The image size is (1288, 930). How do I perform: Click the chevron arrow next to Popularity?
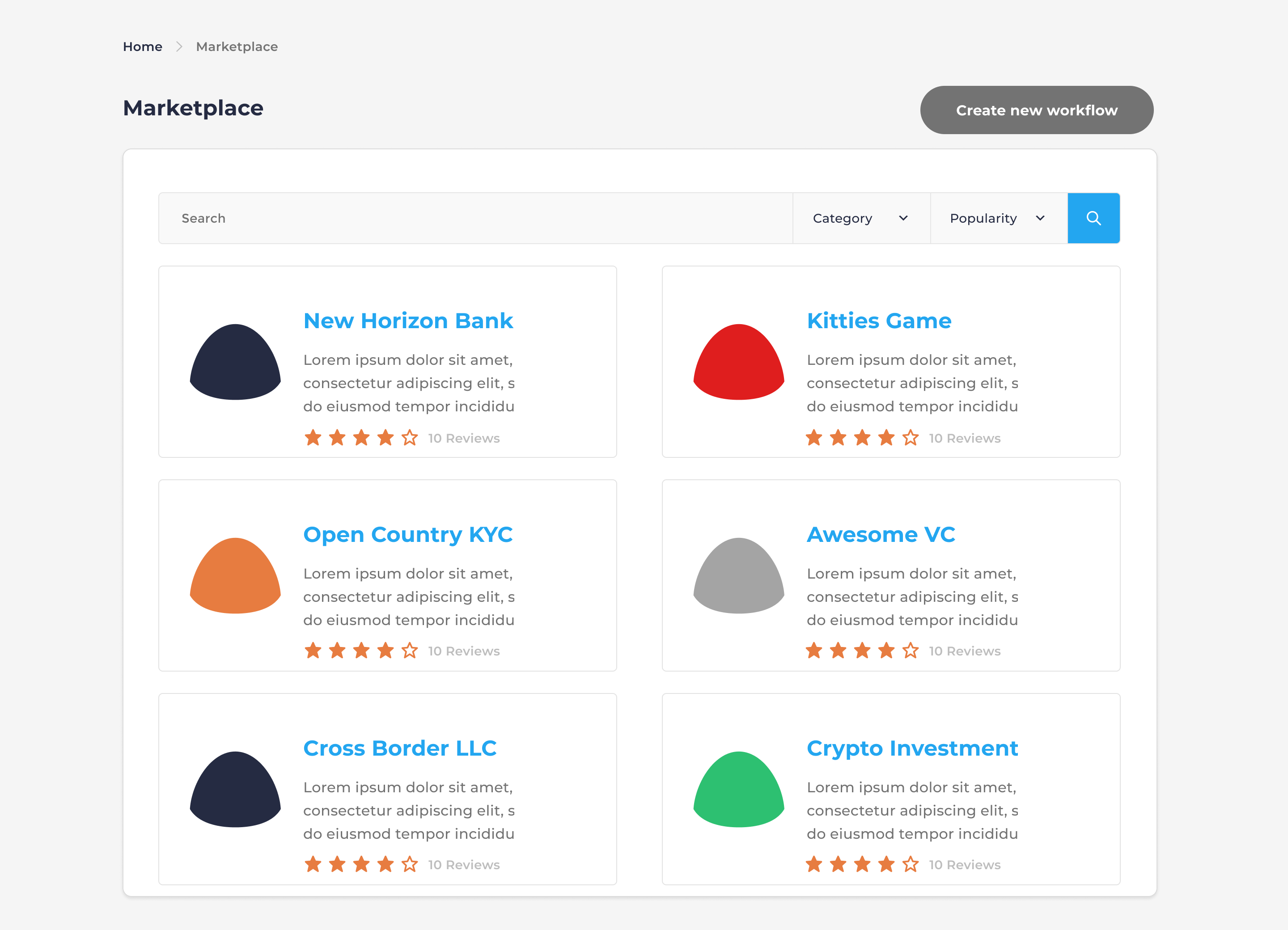[x=1040, y=218]
